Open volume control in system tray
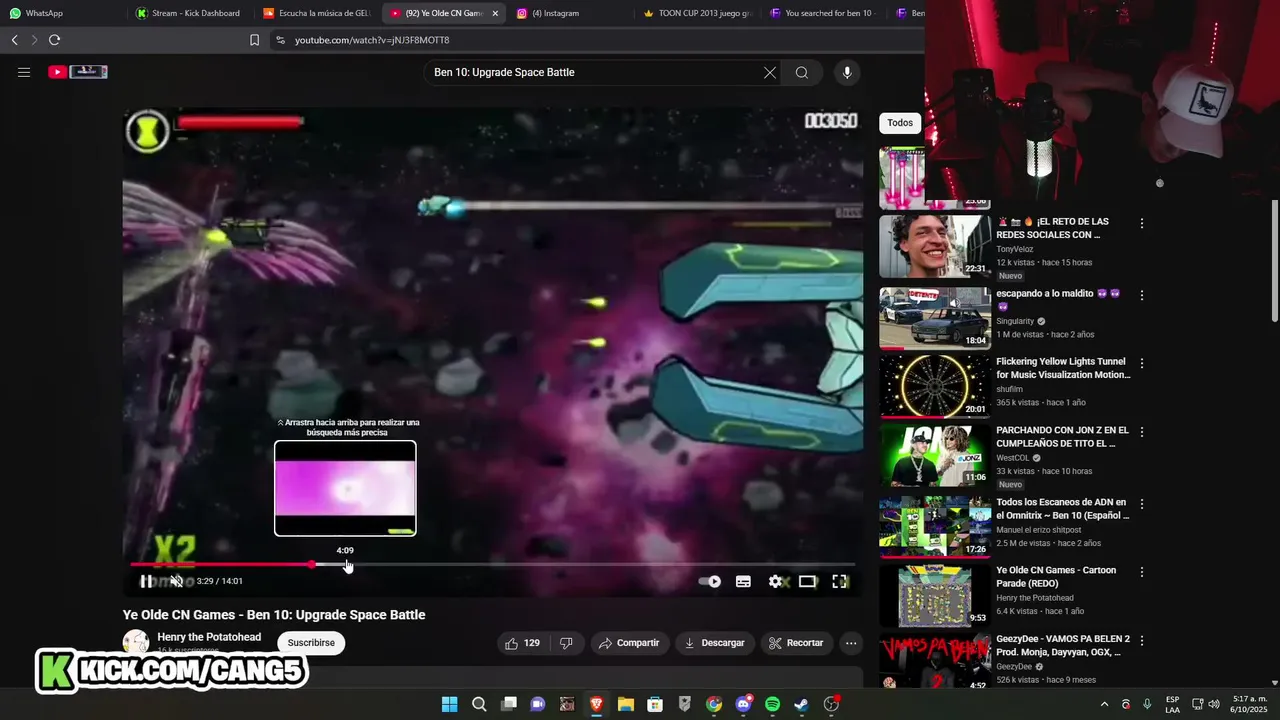This screenshot has height=720, width=1280. coord(1213,704)
